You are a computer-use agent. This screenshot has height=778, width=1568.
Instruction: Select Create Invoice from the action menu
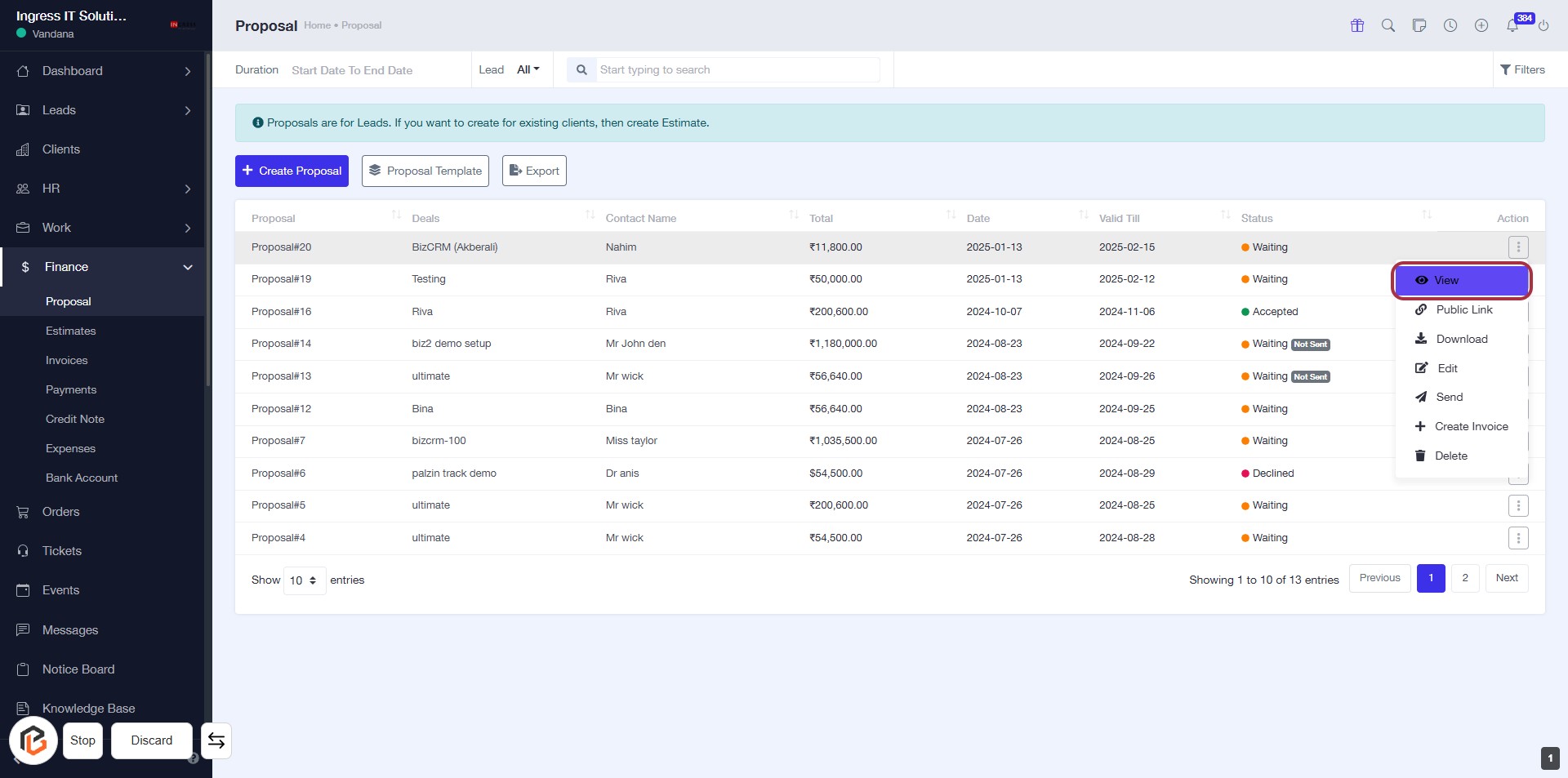(x=1471, y=426)
